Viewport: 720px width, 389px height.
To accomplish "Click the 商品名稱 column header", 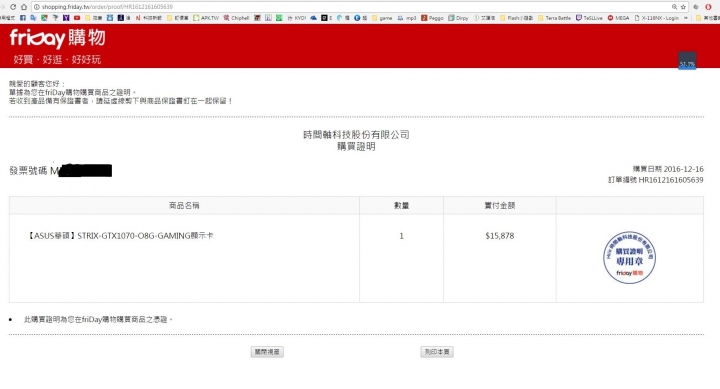I will 184,205.
